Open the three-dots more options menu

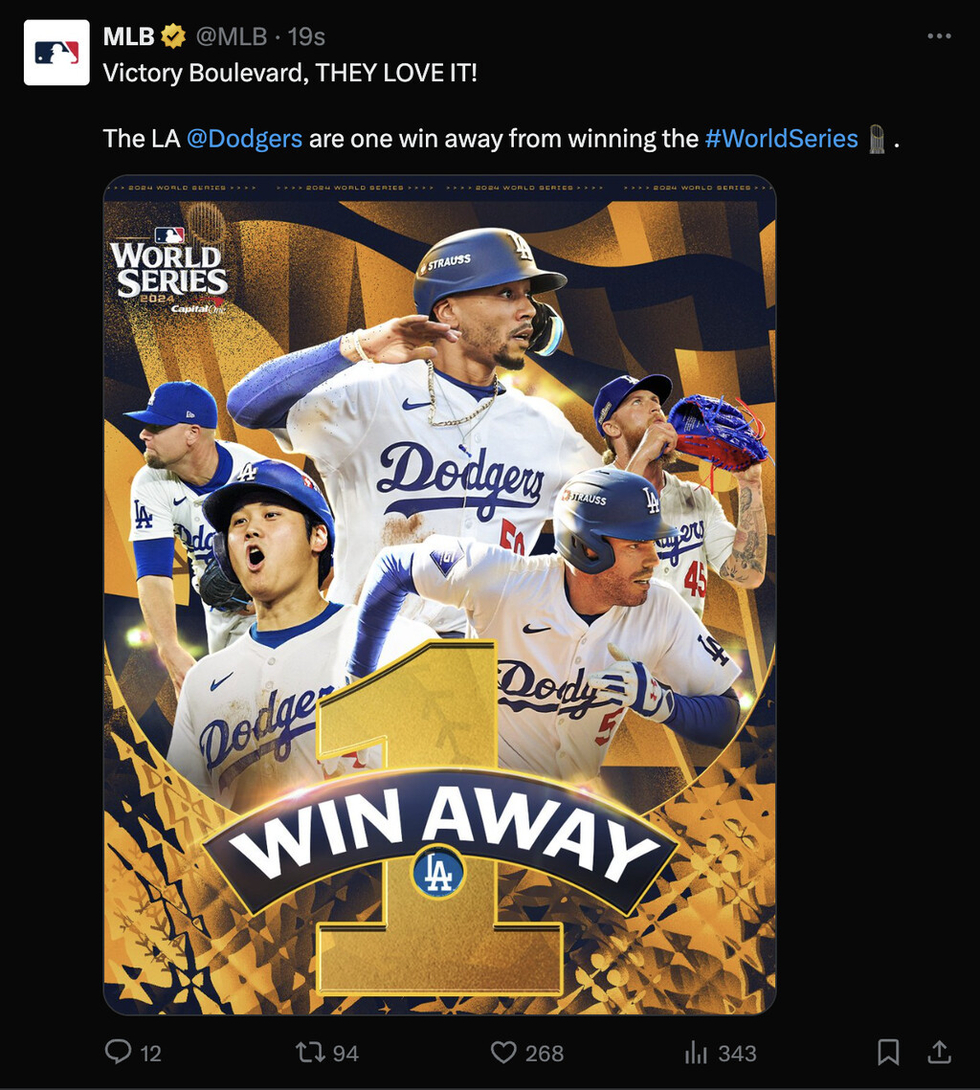point(939,36)
